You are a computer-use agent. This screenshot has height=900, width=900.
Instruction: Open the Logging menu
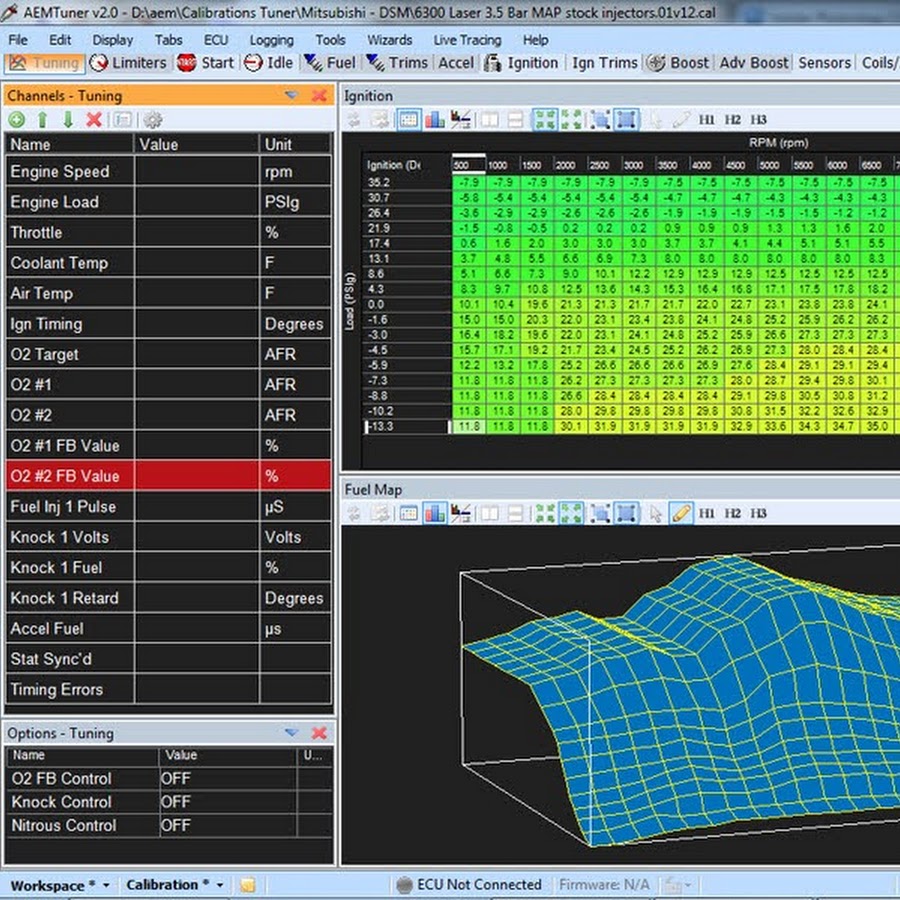pyautogui.click(x=271, y=40)
